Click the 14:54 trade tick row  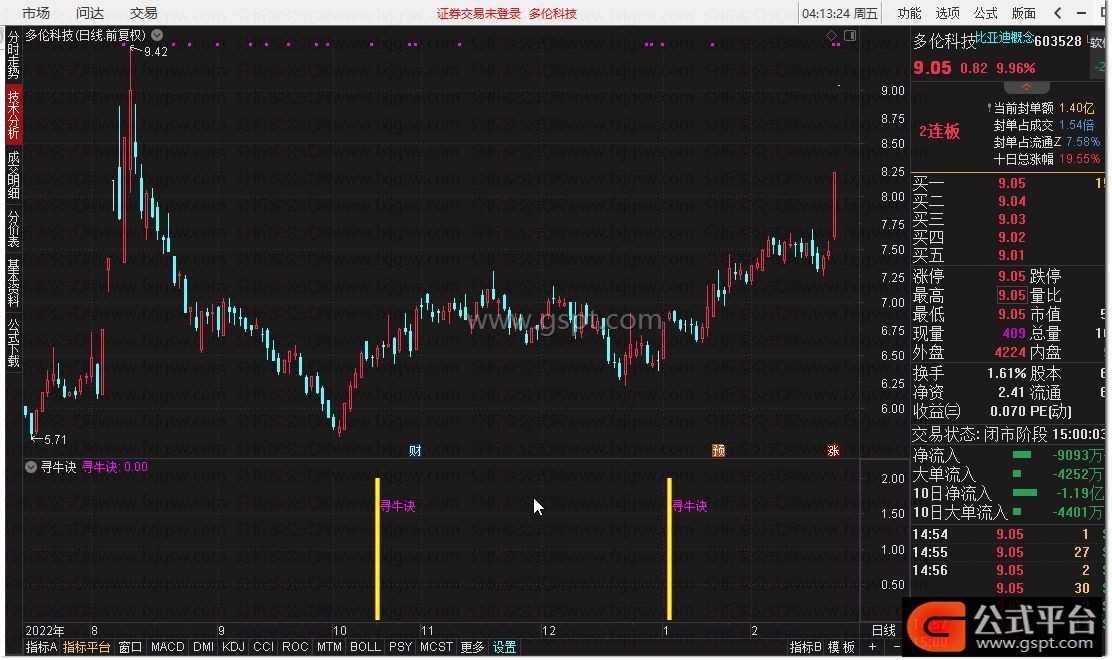(x=1007, y=535)
